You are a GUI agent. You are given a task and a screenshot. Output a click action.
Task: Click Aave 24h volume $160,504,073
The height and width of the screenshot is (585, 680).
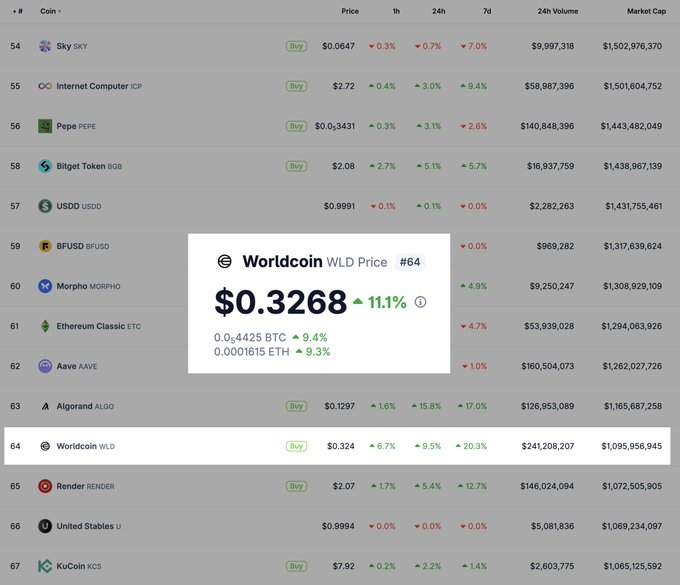(548, 366)
